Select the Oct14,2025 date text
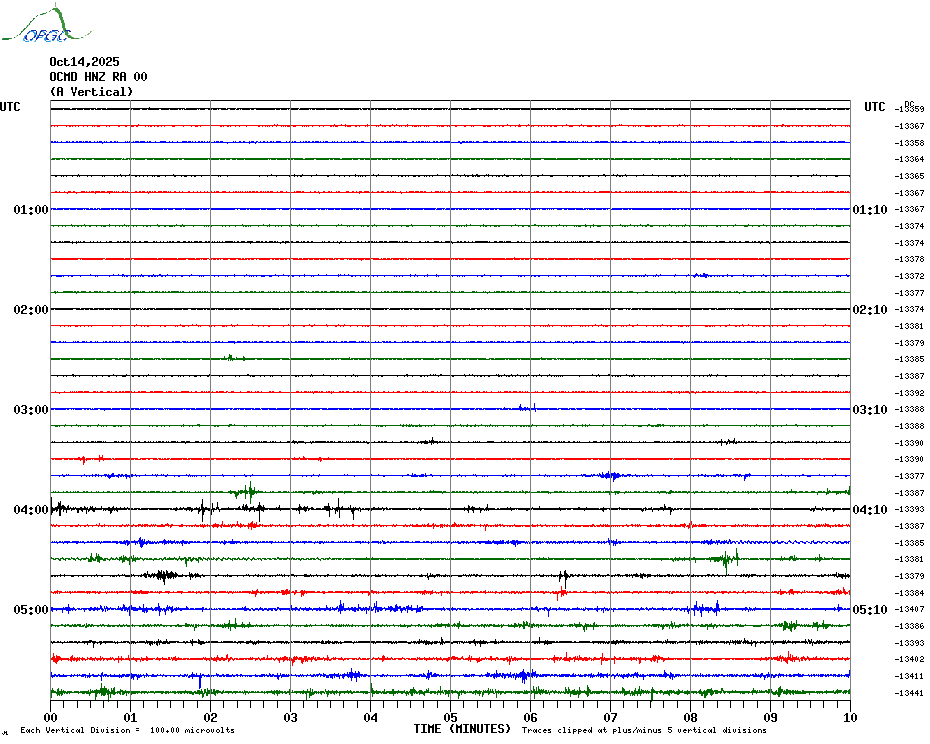930x744 pixels. [x=84, y=62]
